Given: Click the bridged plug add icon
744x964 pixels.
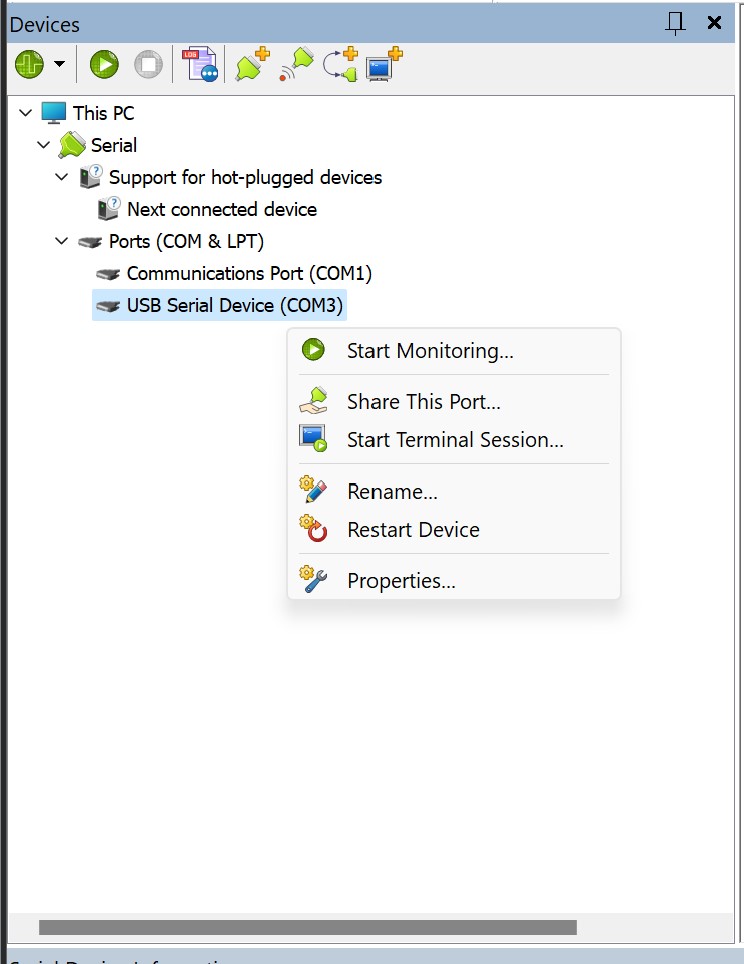Looking at the screenshot, I should point(340,66).
